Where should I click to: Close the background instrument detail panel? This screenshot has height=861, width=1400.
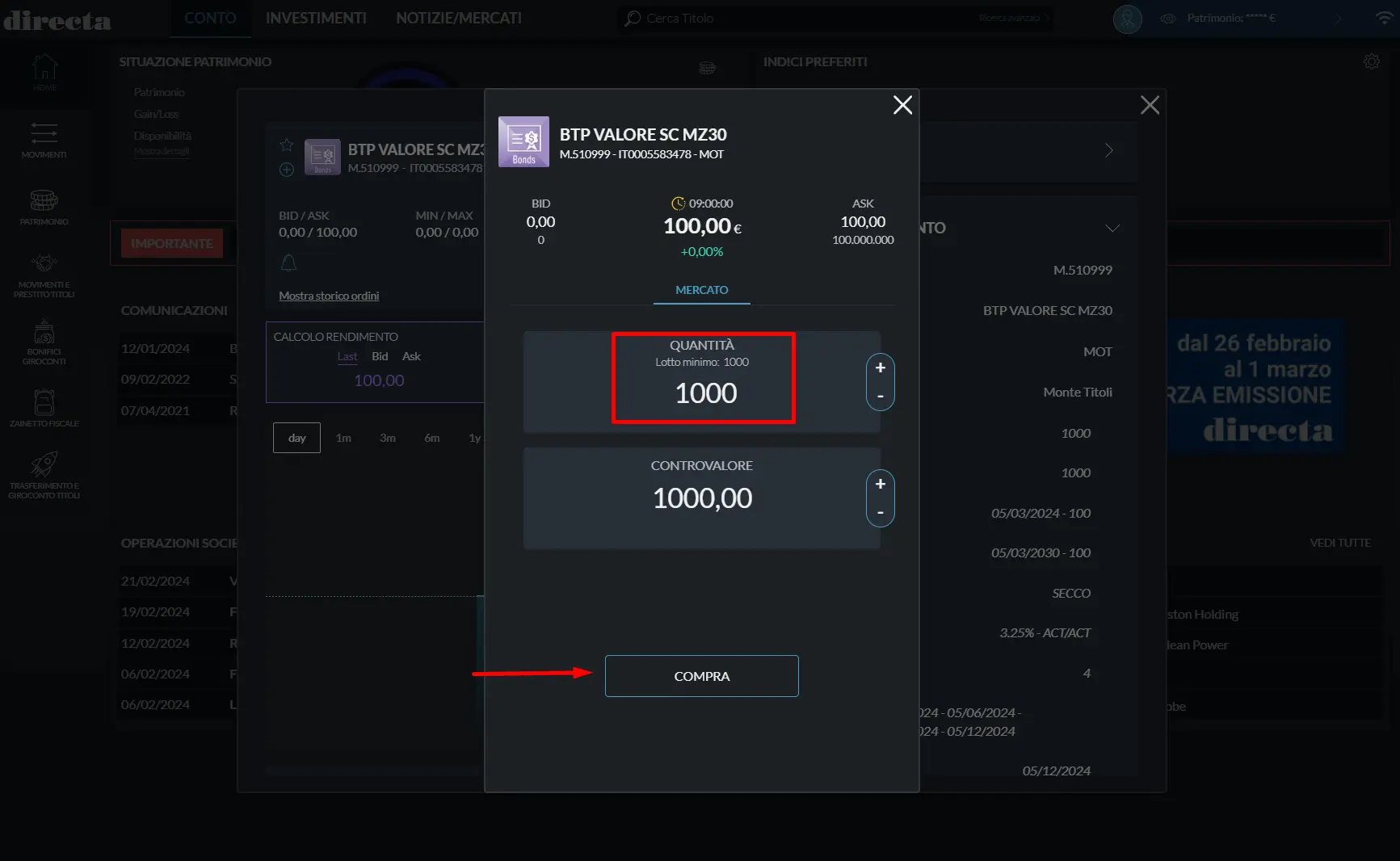point(1150,105)
